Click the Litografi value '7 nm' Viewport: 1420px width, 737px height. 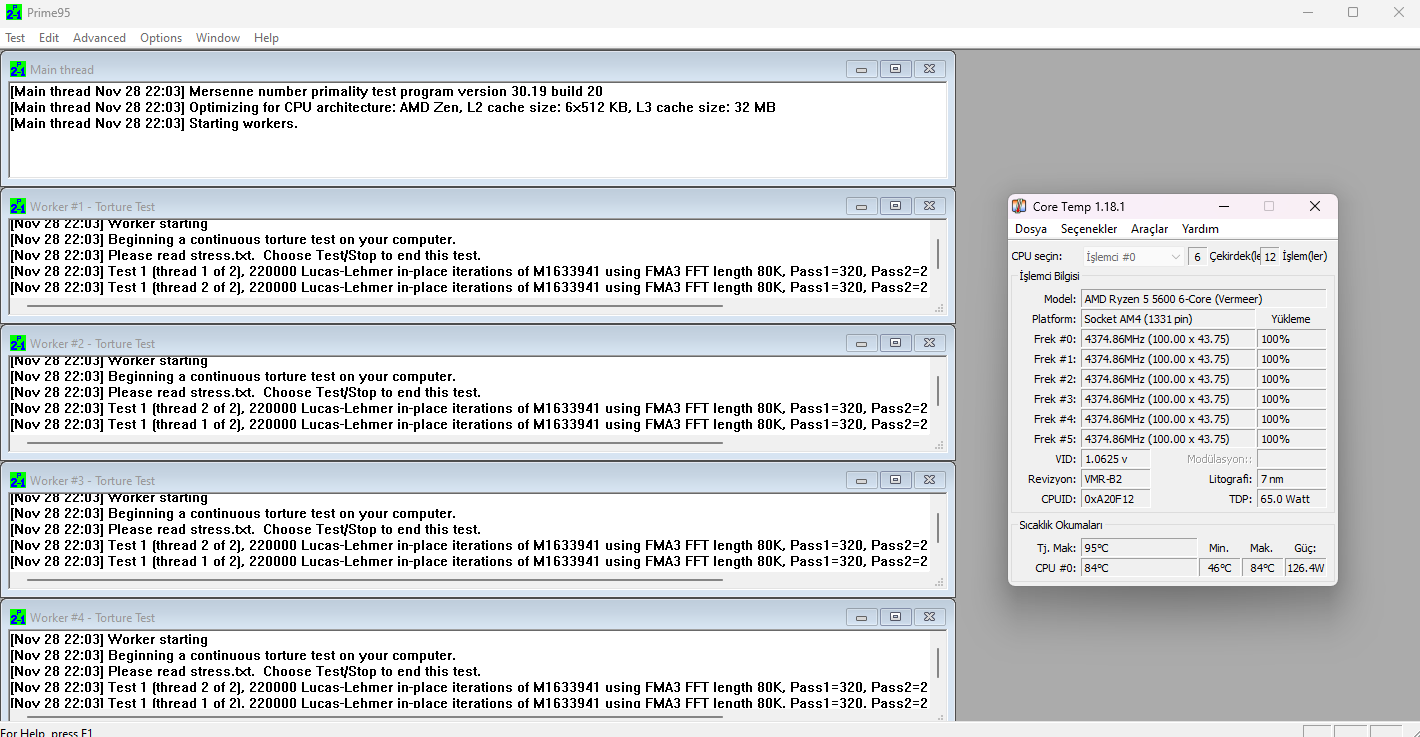click(x=1292, y=479)
